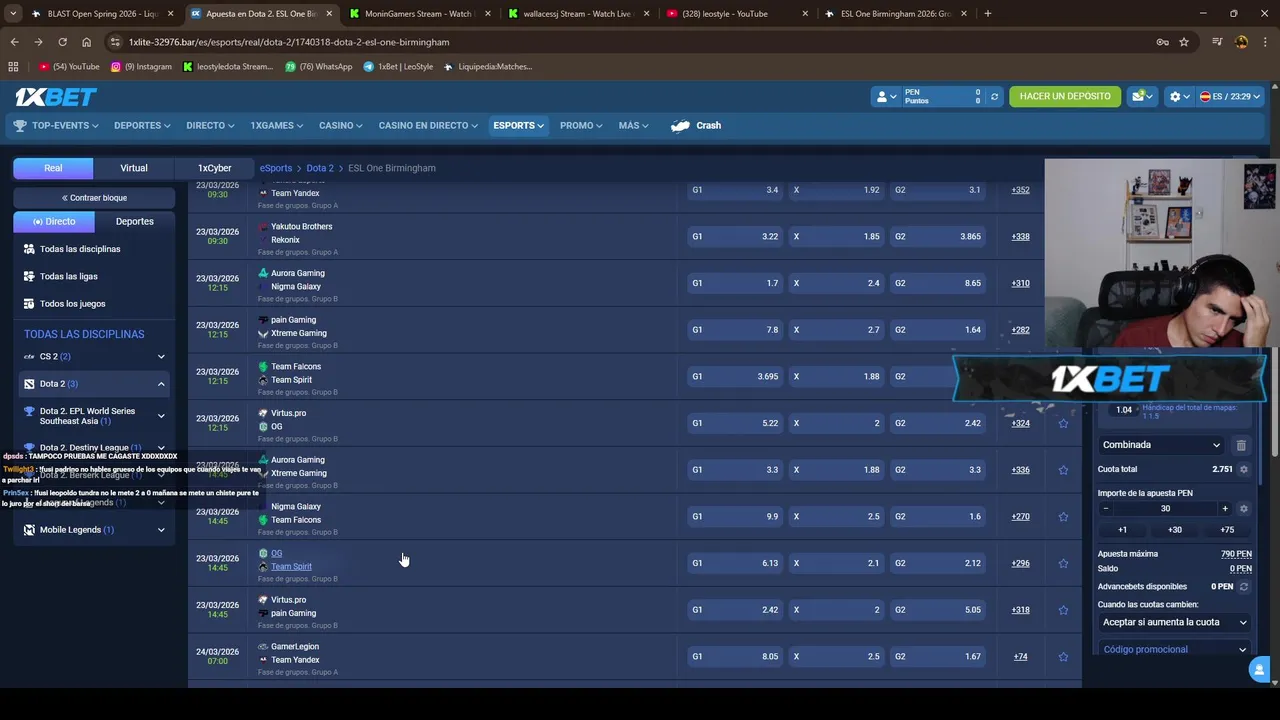Open Todas las ligas sidebar item
Screen dimensions: 1280x720
69,276
